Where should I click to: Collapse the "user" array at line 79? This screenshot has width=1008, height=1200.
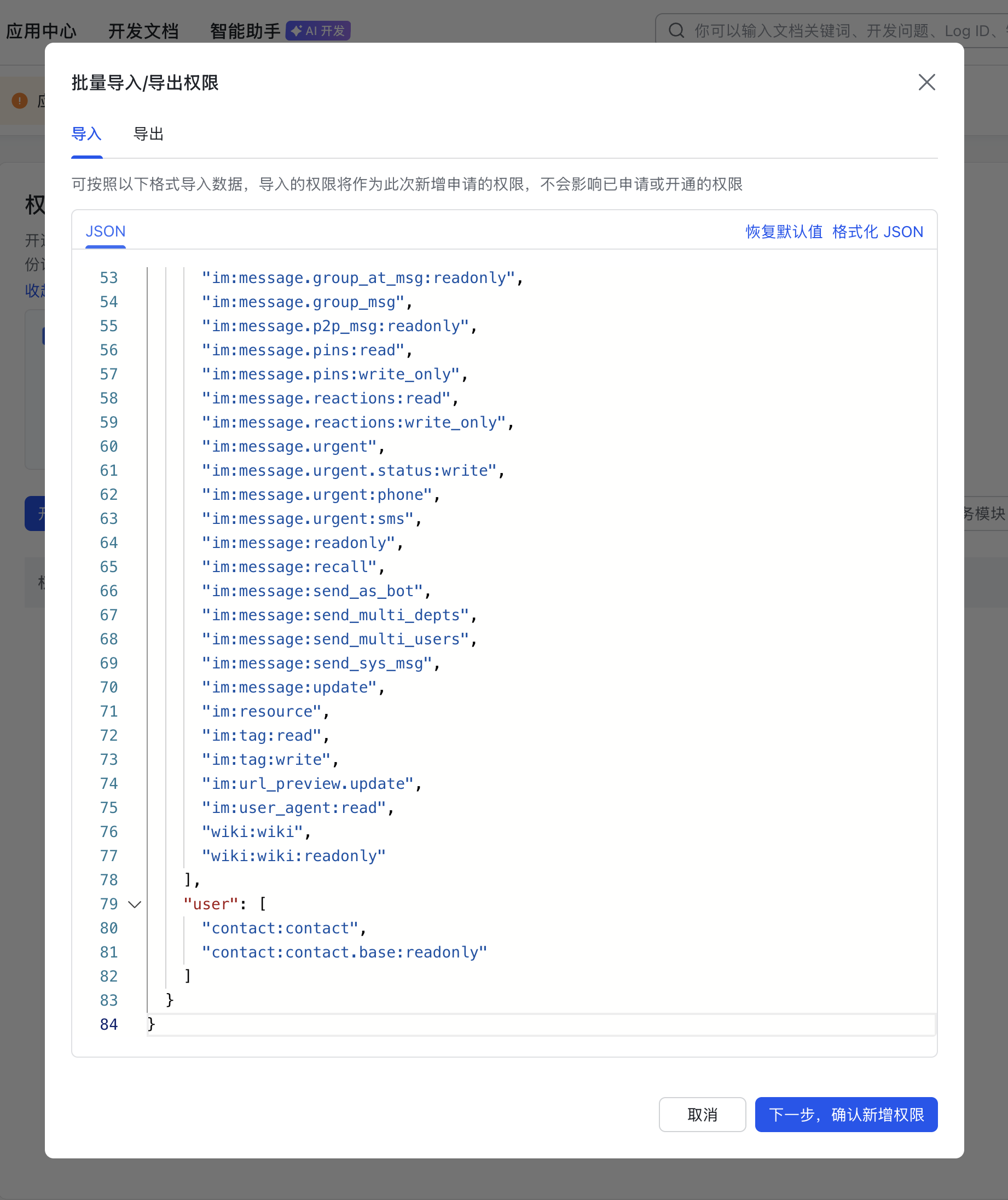[135, 904]
